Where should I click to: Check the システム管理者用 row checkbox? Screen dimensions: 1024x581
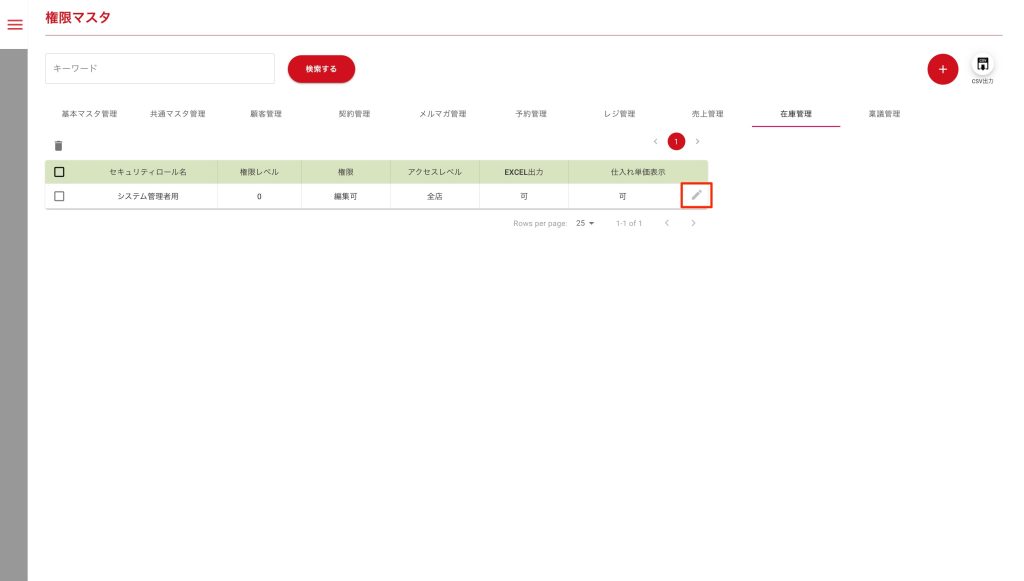tap(59, 196)
